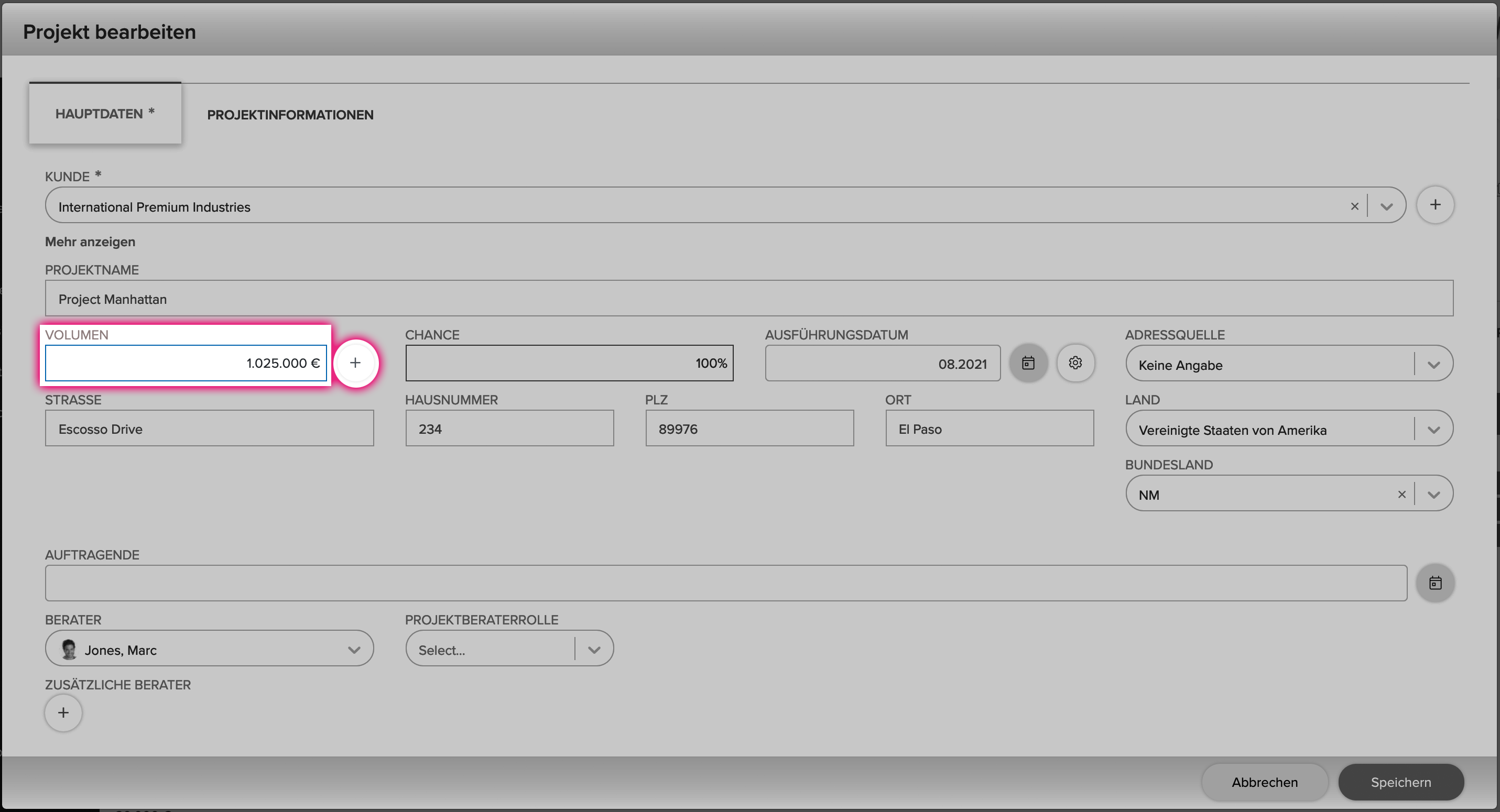Expand the Bundesland dropdown chevron
1500x812 pixels.
[1433, 494]
